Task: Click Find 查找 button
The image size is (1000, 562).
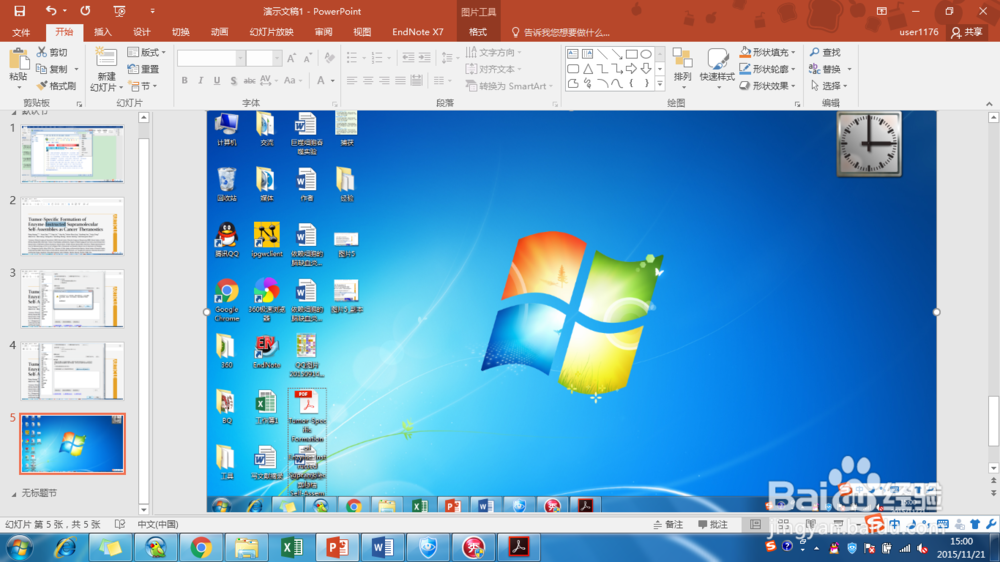Action: (x=825, y=52)
